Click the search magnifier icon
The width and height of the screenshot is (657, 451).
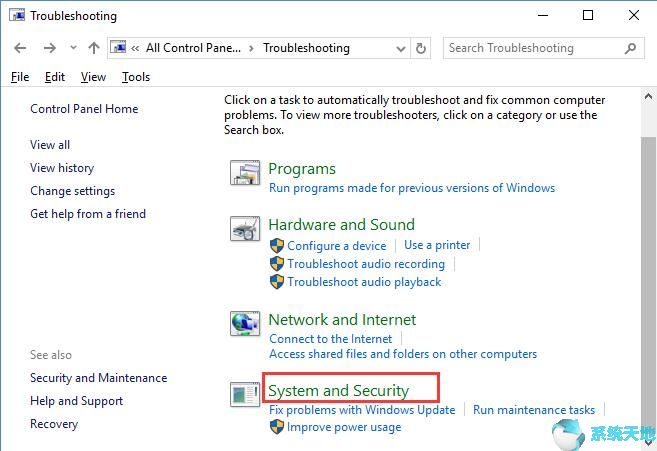[x=630, y=48]
